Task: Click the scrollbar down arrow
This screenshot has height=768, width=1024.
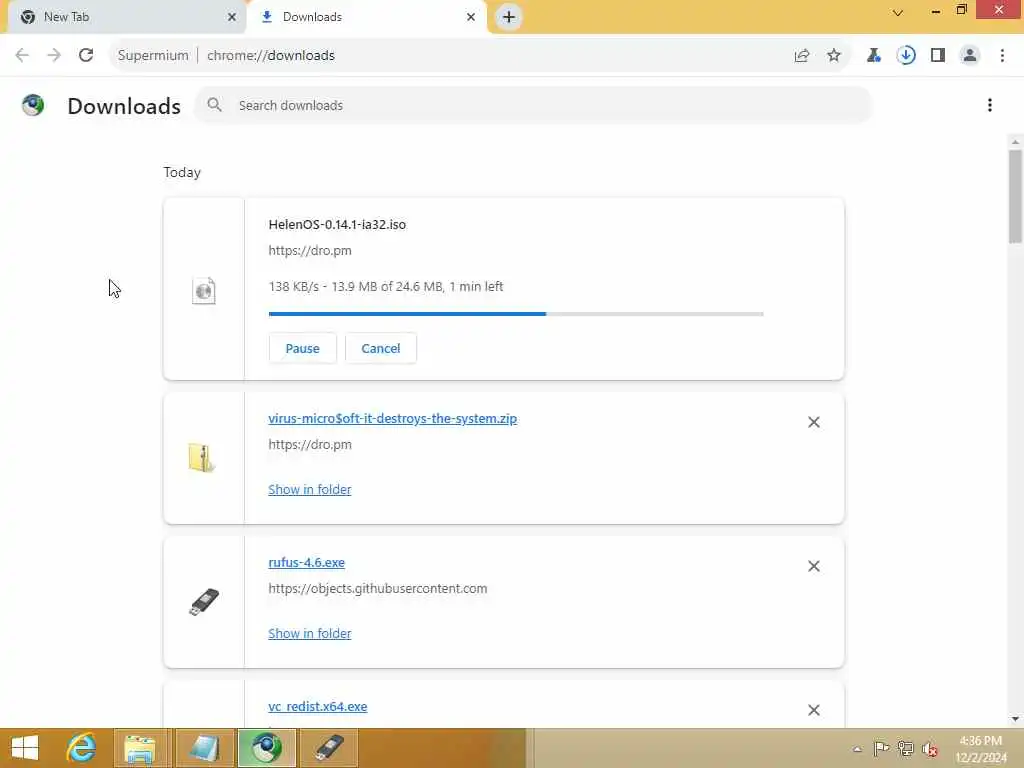Action: pyautogui.click(x=1015, y=719)
